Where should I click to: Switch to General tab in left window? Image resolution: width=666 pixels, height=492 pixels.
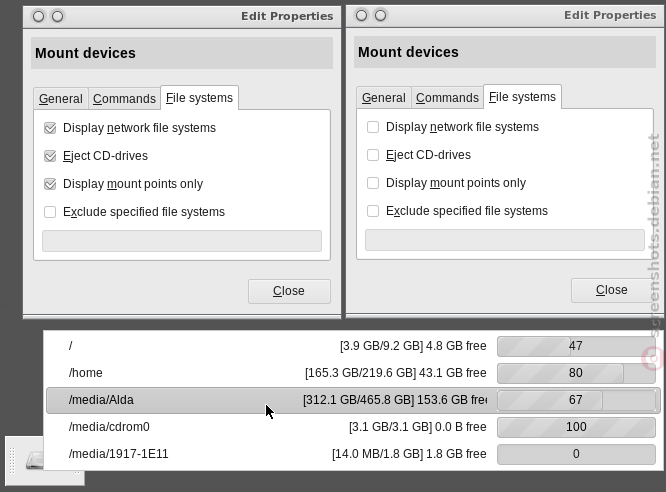tap(61, 99)
